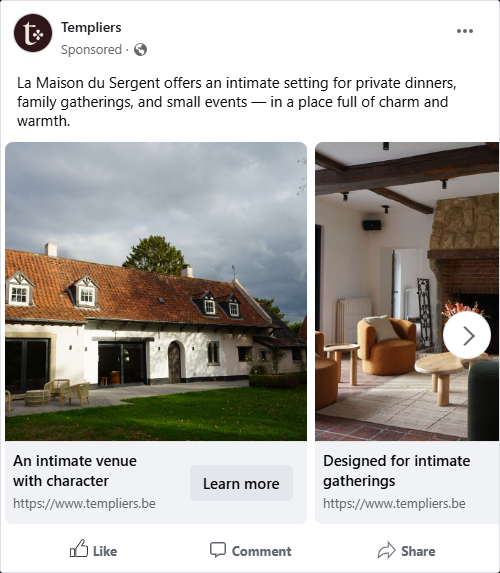Open templiers.be URL under first card
The width and height of the screenshot is (500, 573).
point(84,504)
